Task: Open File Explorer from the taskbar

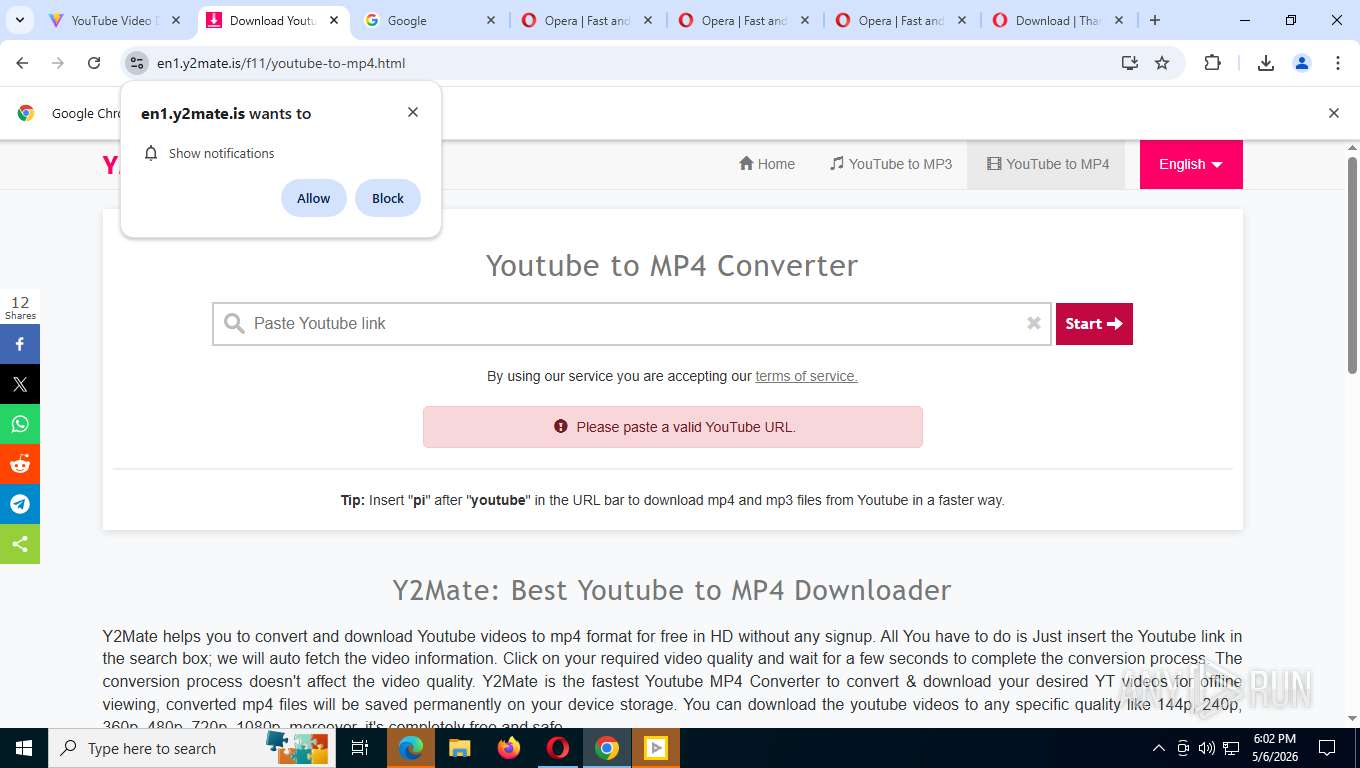Action: click(460, 748)
